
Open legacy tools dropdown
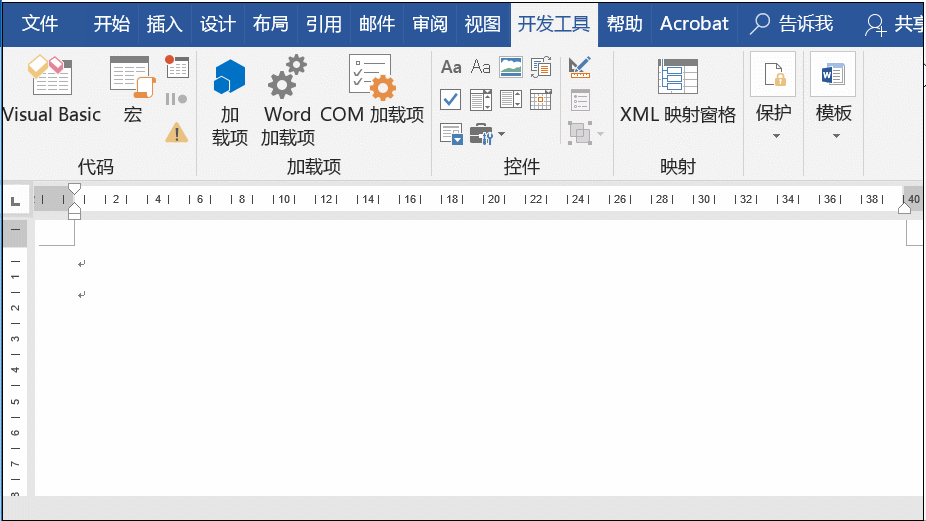487,134
